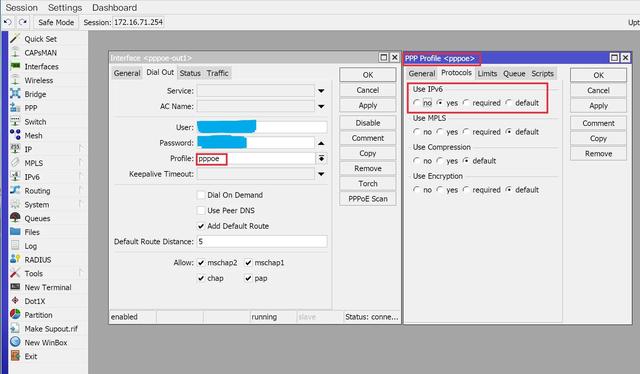Open MPLS sidebar menu
This screenshot has height=374, width=640.
click(x=33, y=163)
